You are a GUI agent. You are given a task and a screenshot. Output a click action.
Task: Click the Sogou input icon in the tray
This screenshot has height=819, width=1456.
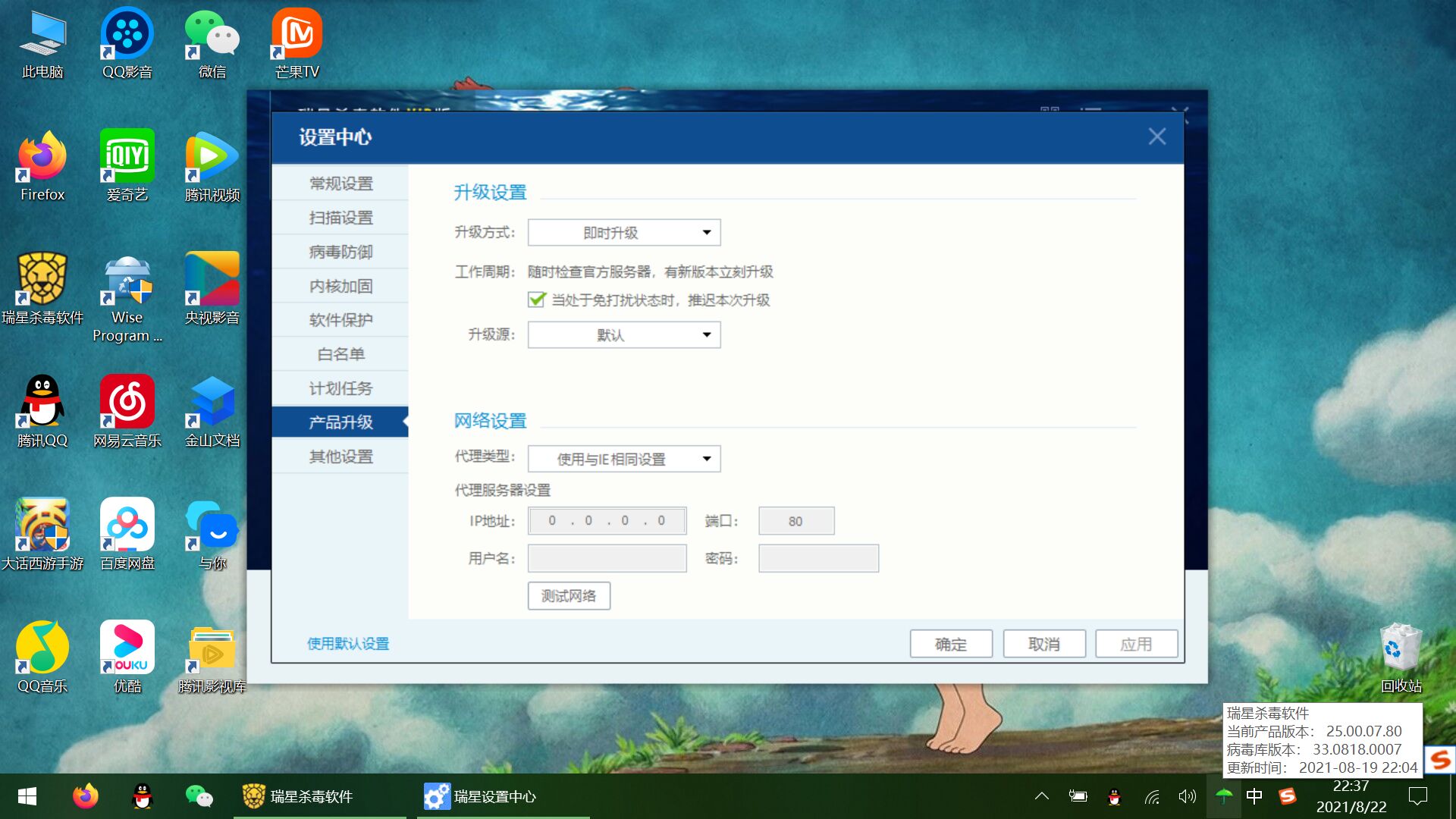[1287, 796]
